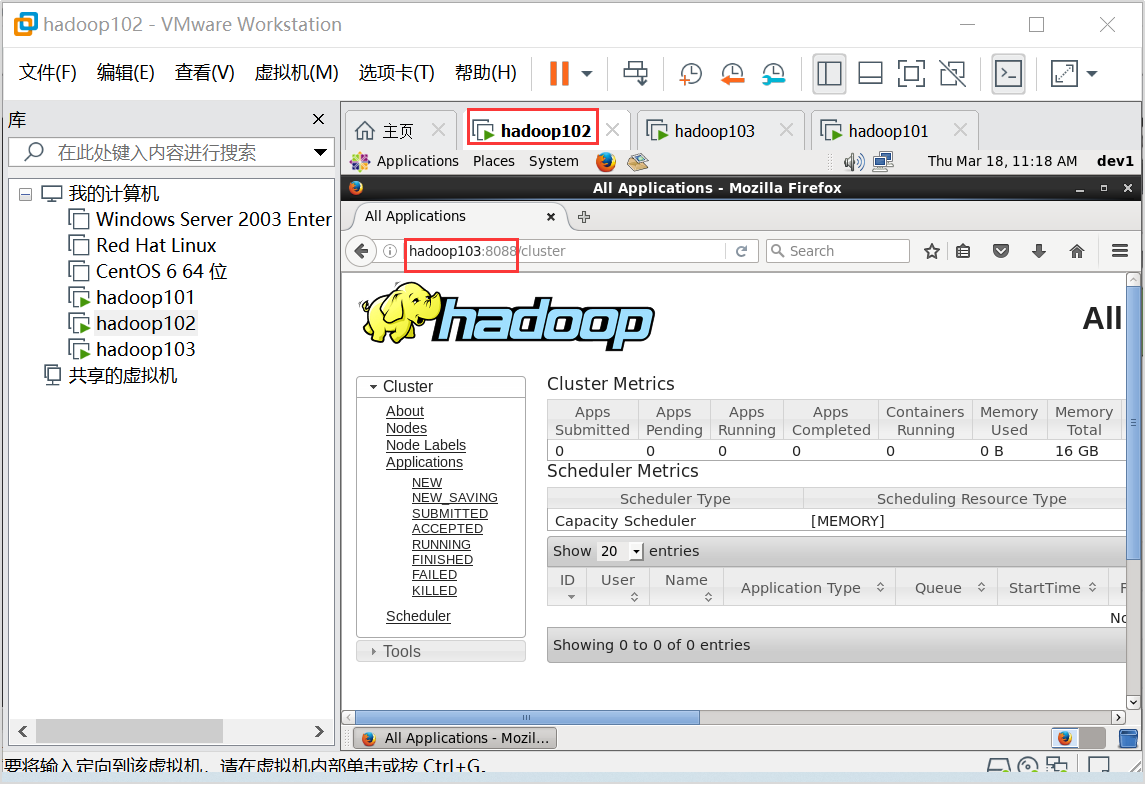Open the GNOME Places menu

tap(494, 161)
